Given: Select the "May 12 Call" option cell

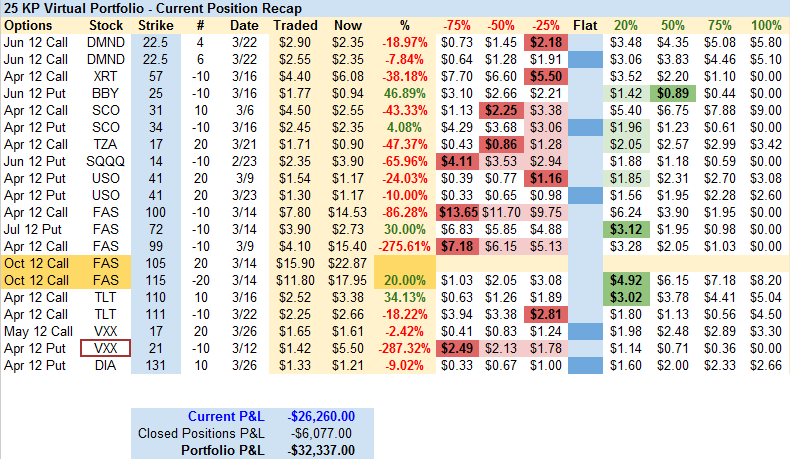Looking at the screenshot, I should (35, 331).
